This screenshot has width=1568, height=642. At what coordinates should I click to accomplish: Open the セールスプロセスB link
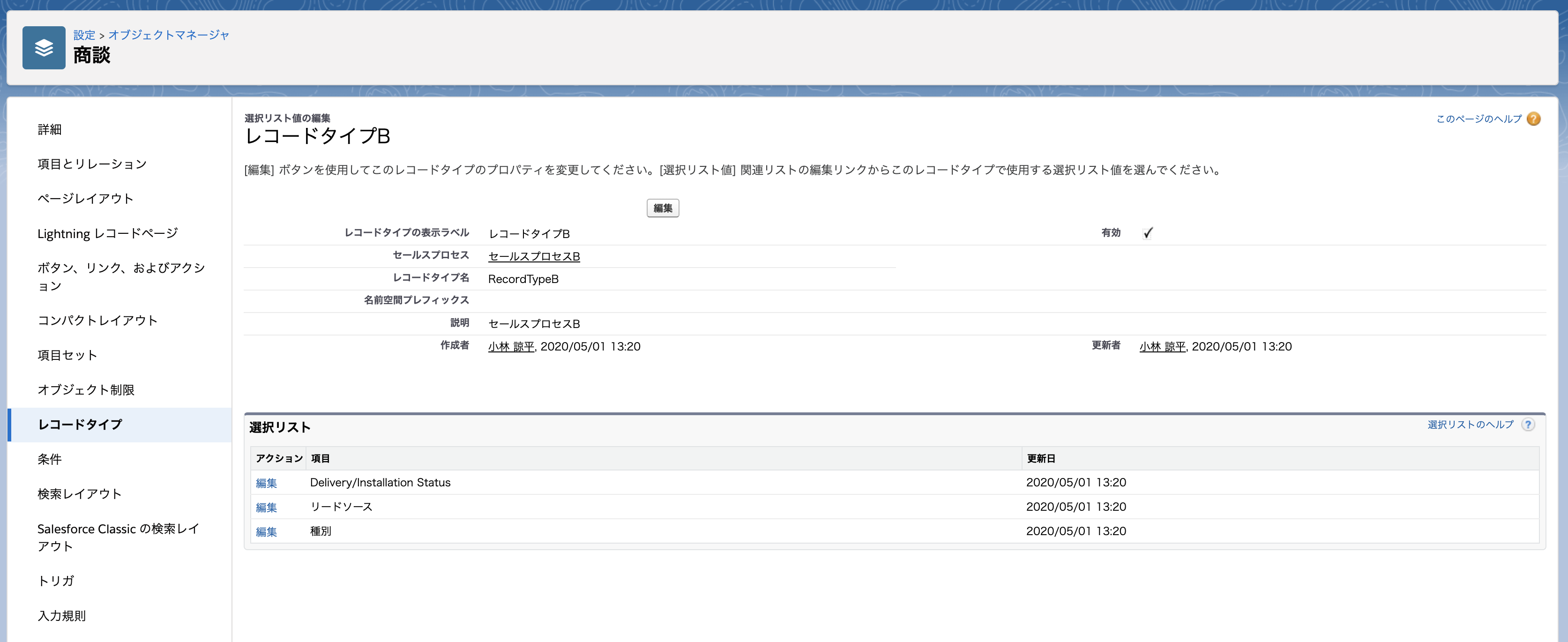point(533,256)
